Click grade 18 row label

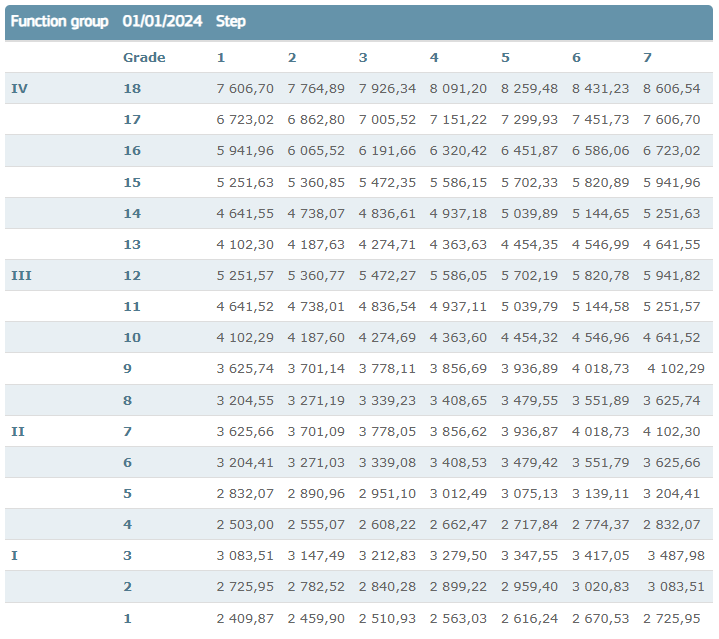132,89
